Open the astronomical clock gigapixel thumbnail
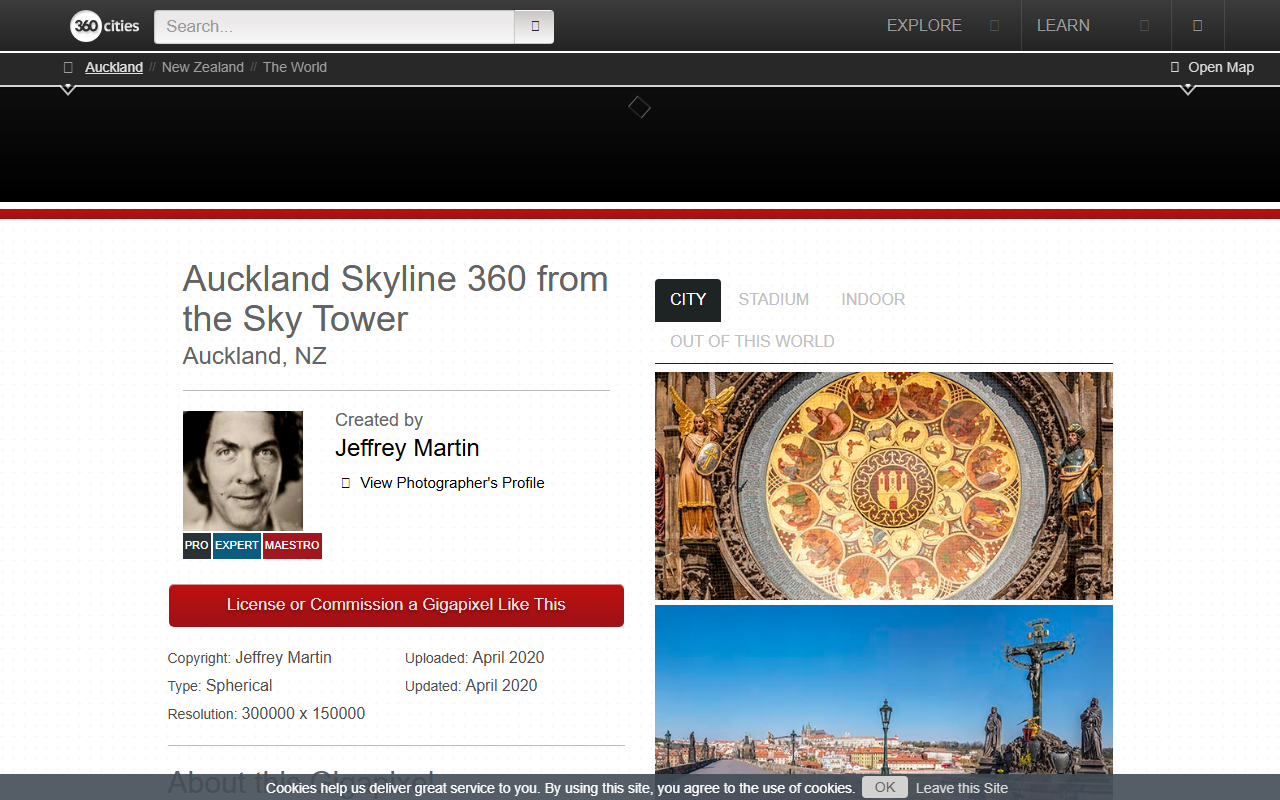 tap(884, 486)
